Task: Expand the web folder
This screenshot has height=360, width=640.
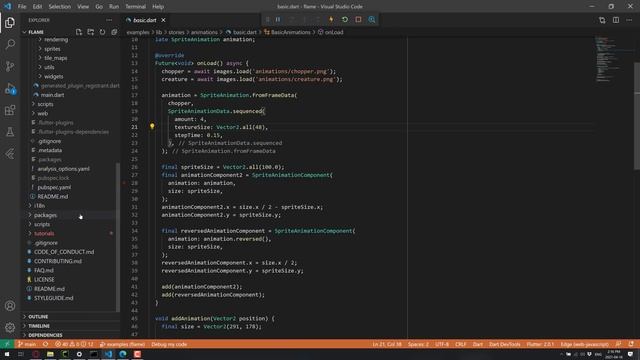Action: coord(42,113)
